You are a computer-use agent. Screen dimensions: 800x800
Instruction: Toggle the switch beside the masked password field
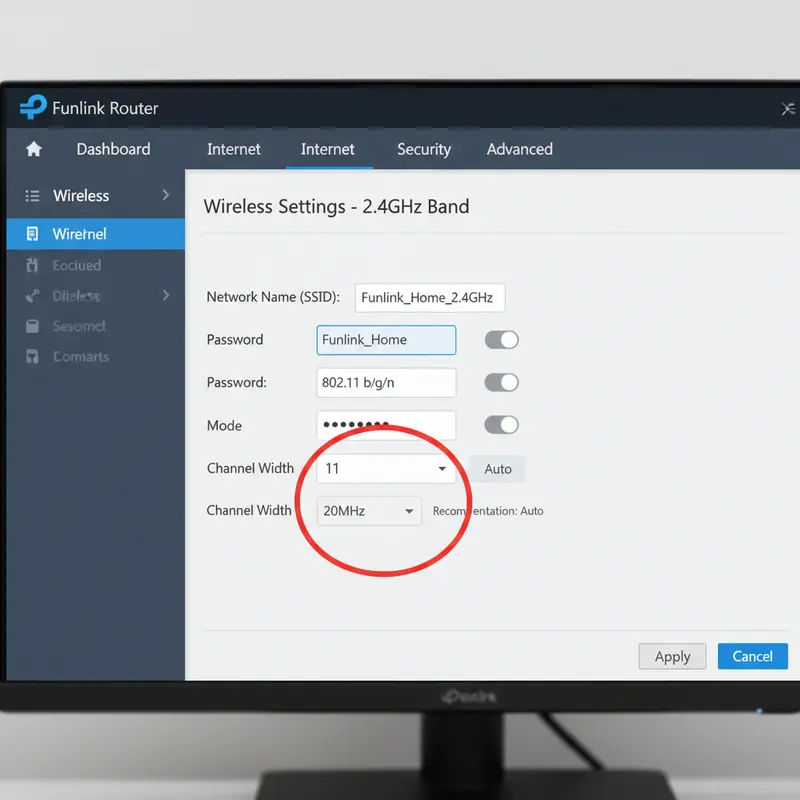click(x=501, y=425)
